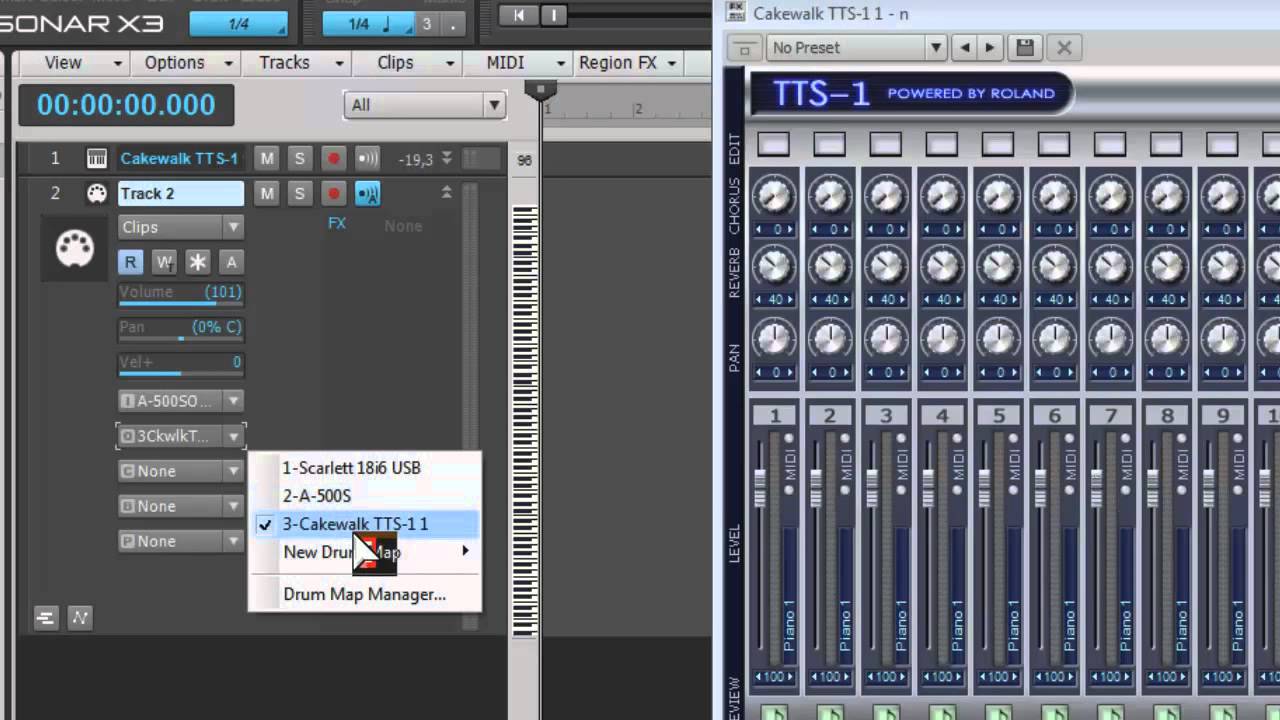
Task: Go to the next TTS-1 preset
Action: [x=990, y=47]
